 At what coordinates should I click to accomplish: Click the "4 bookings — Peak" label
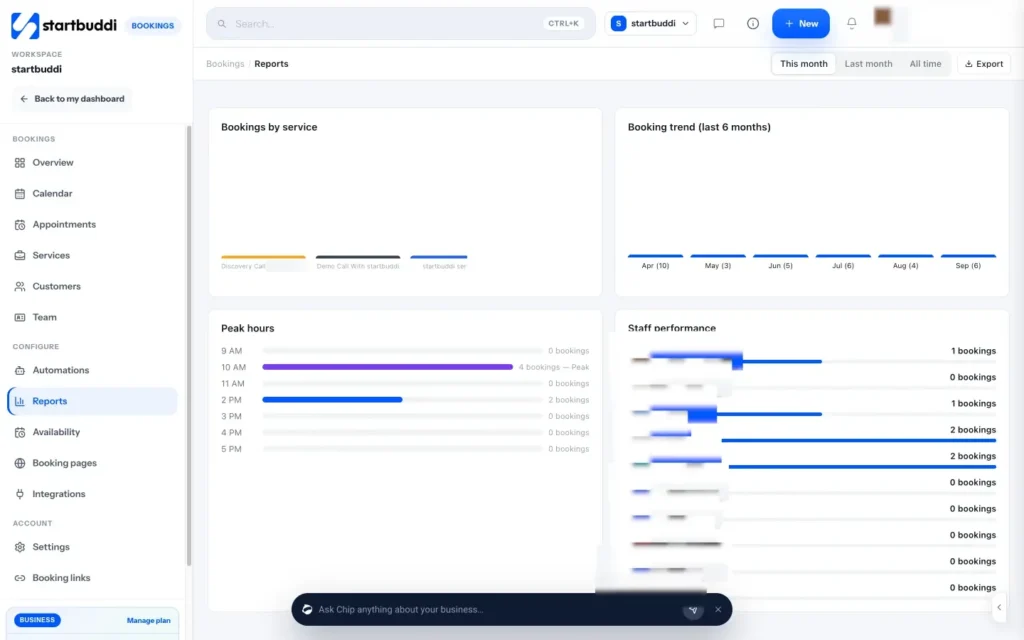554,367
